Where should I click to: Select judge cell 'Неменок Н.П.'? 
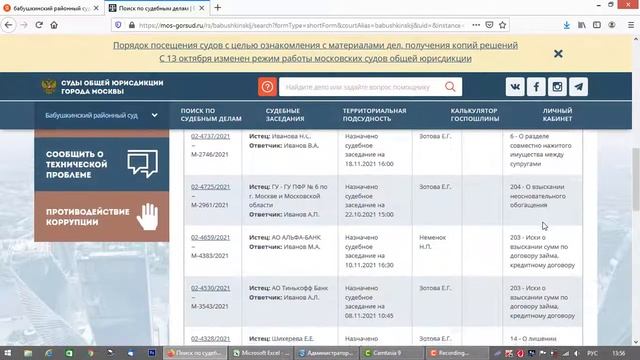tap(432, 242)
